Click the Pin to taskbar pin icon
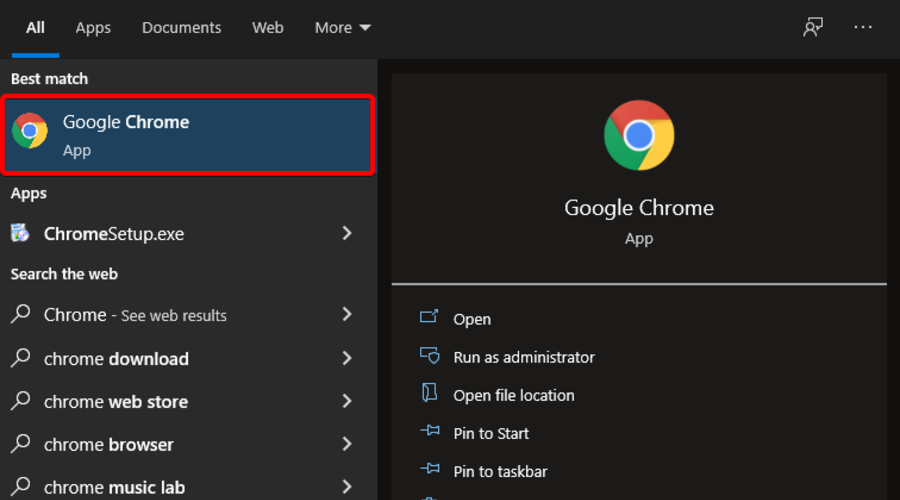Screen dimensions: 900x500 pyautogui.click(x=430, y=470)
